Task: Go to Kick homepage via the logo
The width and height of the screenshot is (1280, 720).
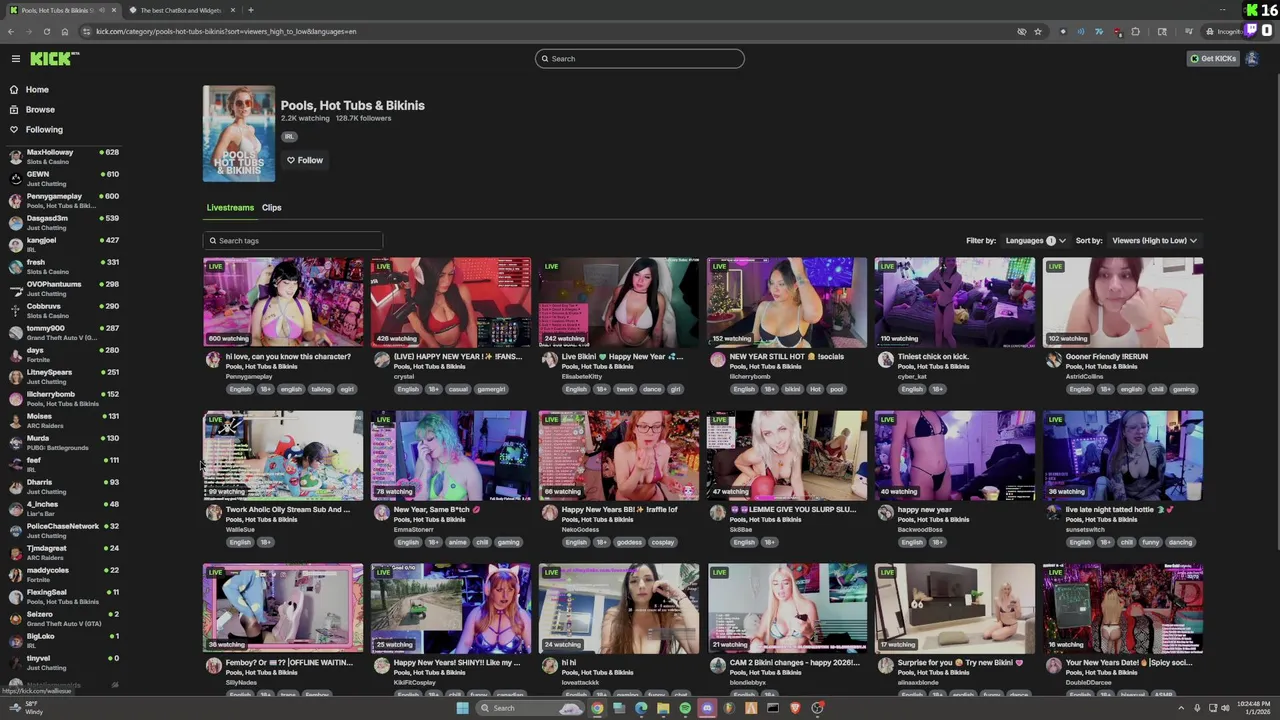Action: pos(54,59)
